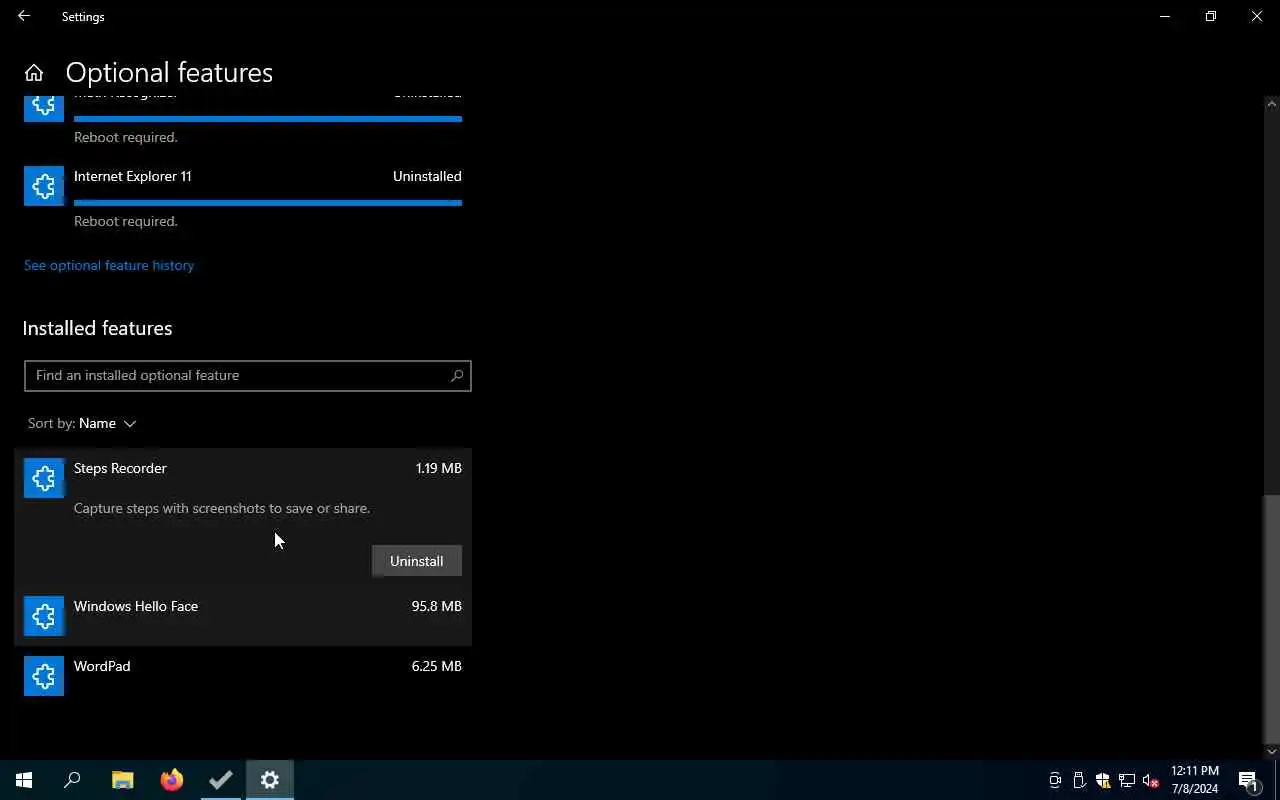Restore down the Settings window
This screenshot has height=800, width=1280.
(1211, 16)
